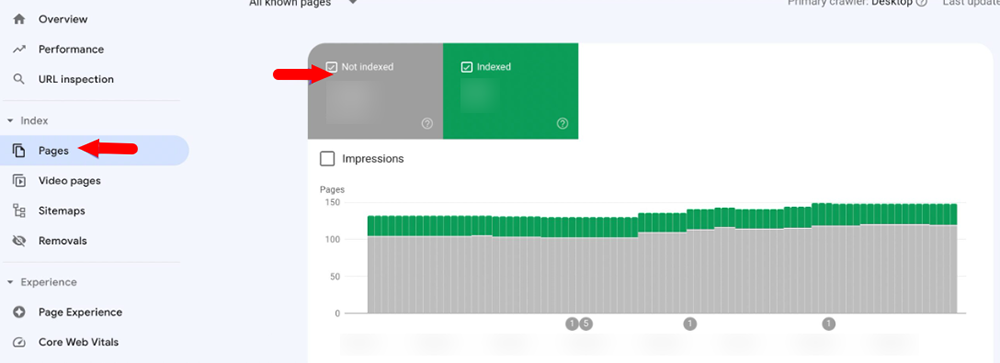This screenshot has height=363, width=1000.
Task: Click the Video pages icon
Action: tap(19, 181)
